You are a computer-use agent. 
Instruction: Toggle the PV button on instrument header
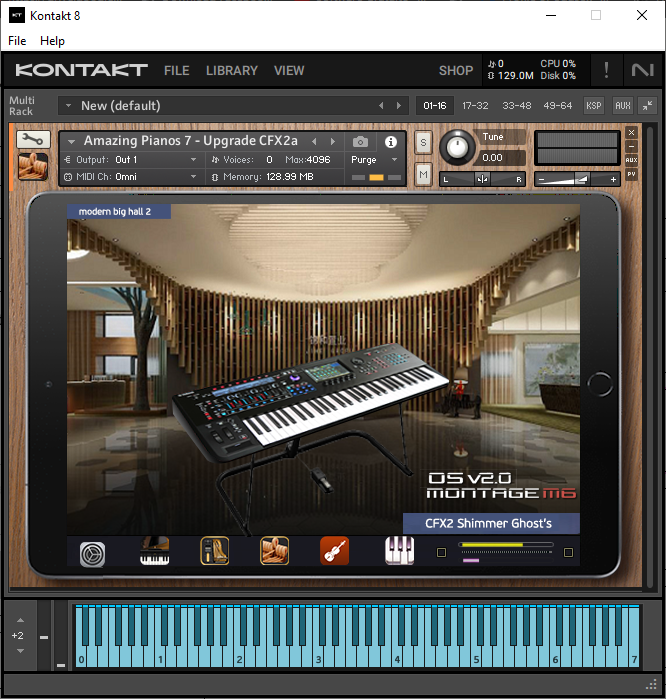[631, 173]
